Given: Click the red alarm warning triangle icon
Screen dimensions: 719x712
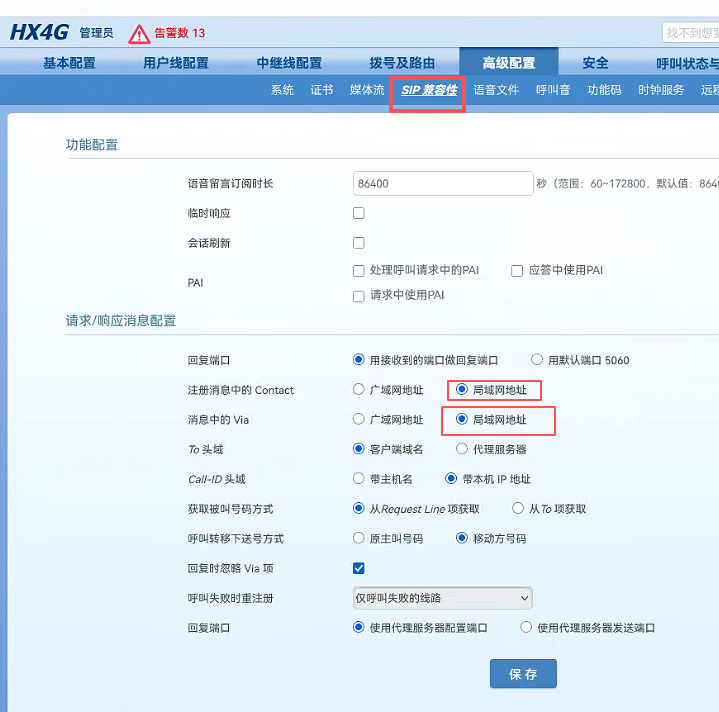Looking at the screenshot, I should click(x=139, y=34).
